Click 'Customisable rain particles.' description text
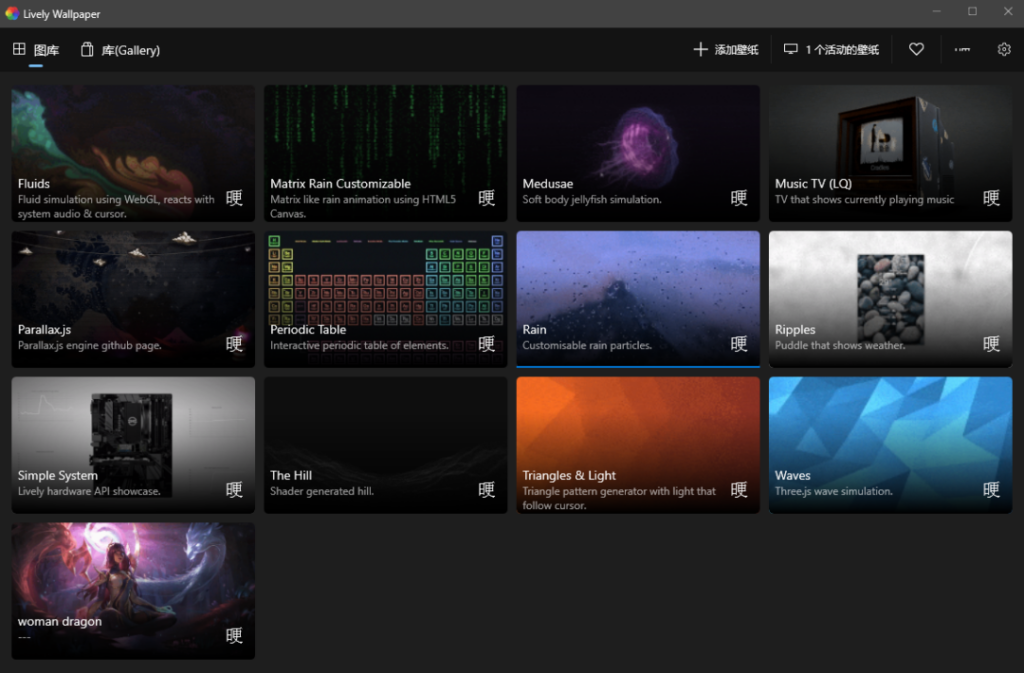 (587, 345)
